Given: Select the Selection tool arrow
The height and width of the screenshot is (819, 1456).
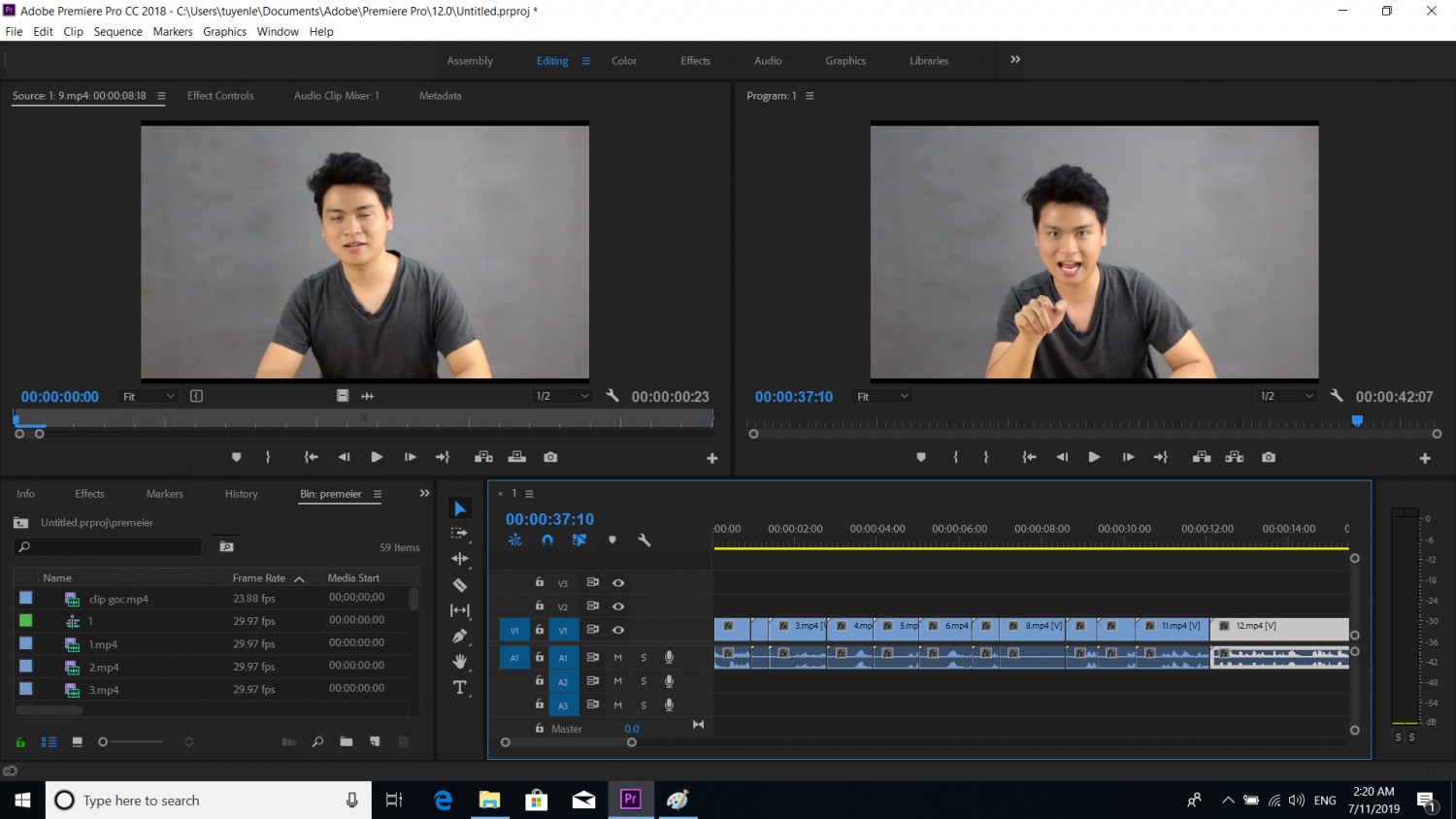Looking at the screenshot, I should click(460, 508).
